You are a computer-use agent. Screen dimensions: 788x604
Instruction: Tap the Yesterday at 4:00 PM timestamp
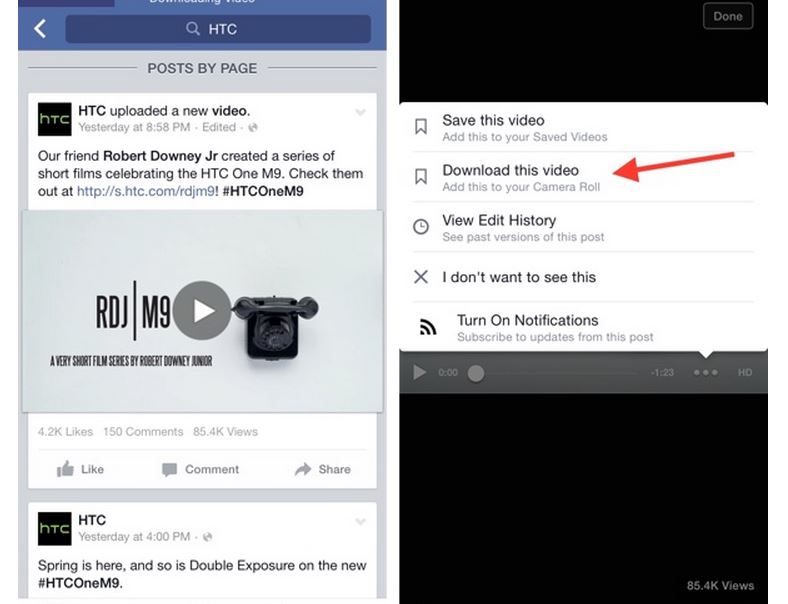(x=134, y=537)
